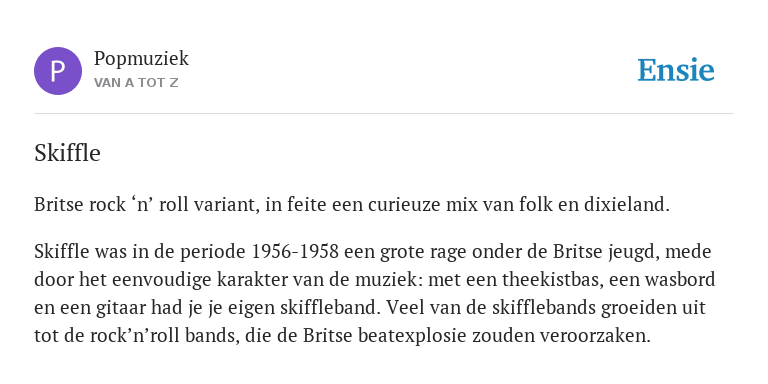
Task: Select the VAN A TOT Z subtitle
Action: 136,83
